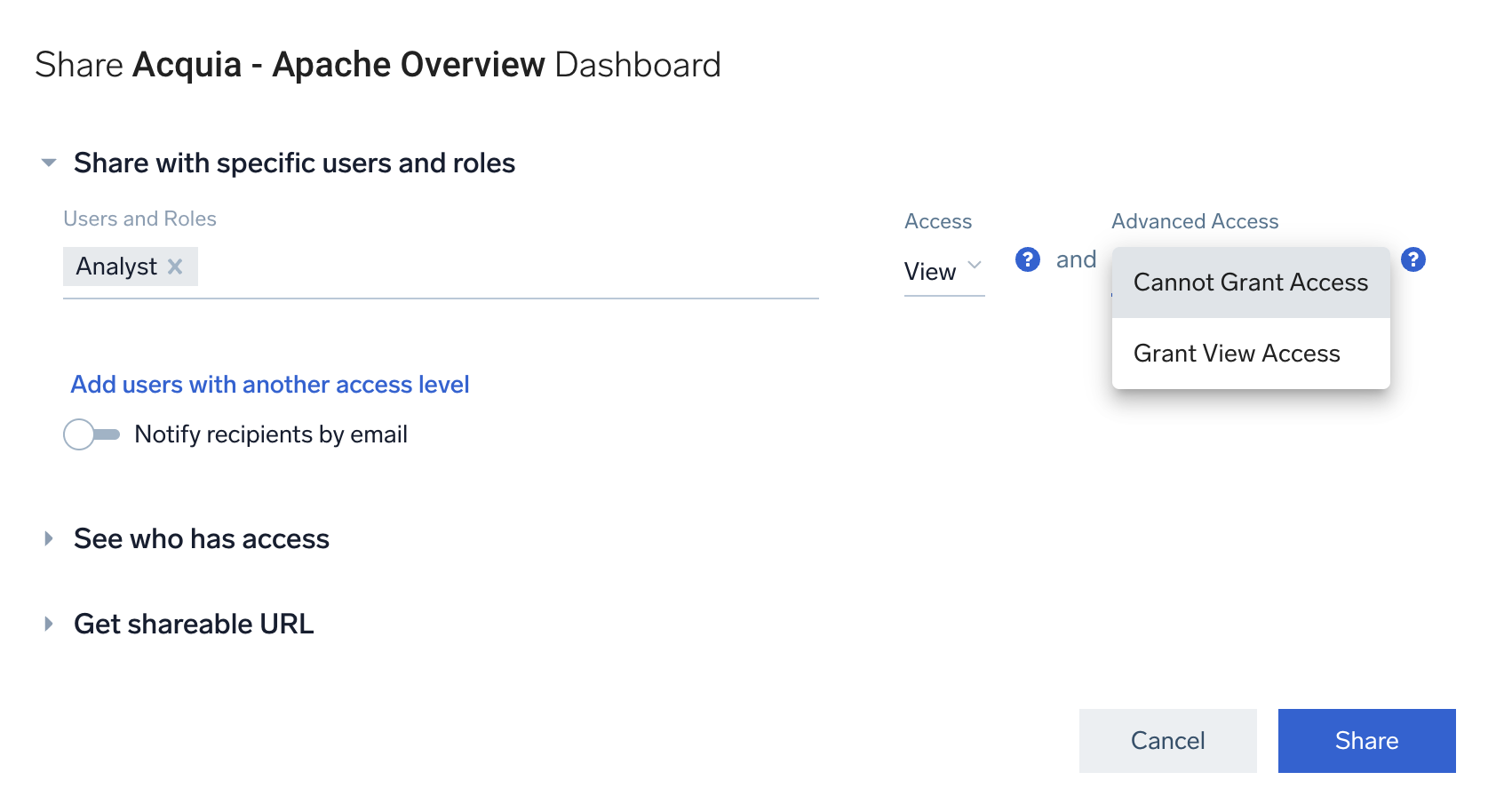
Task: Remove the Analyst role chip
Action: (175, 267)
